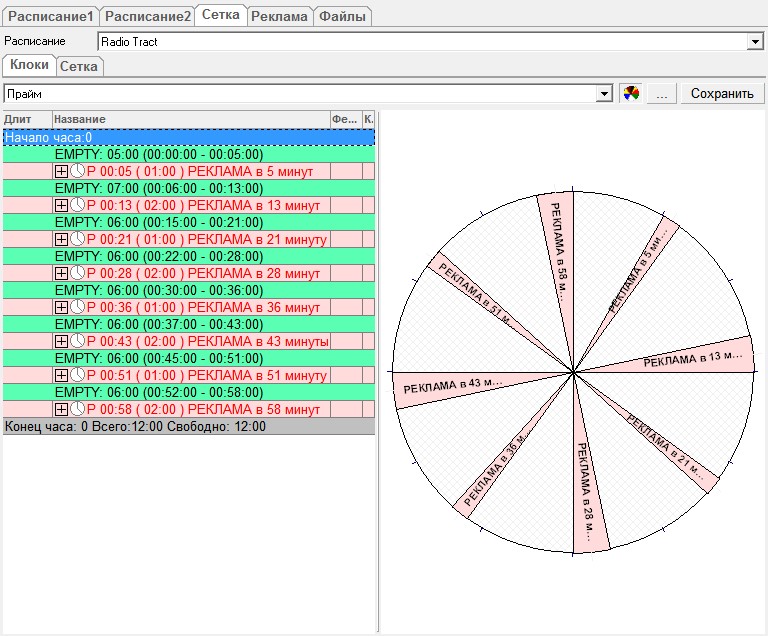Select the top-level Сетка tab
The width and height of the screenshot is (768, 636).
[220, 15]
